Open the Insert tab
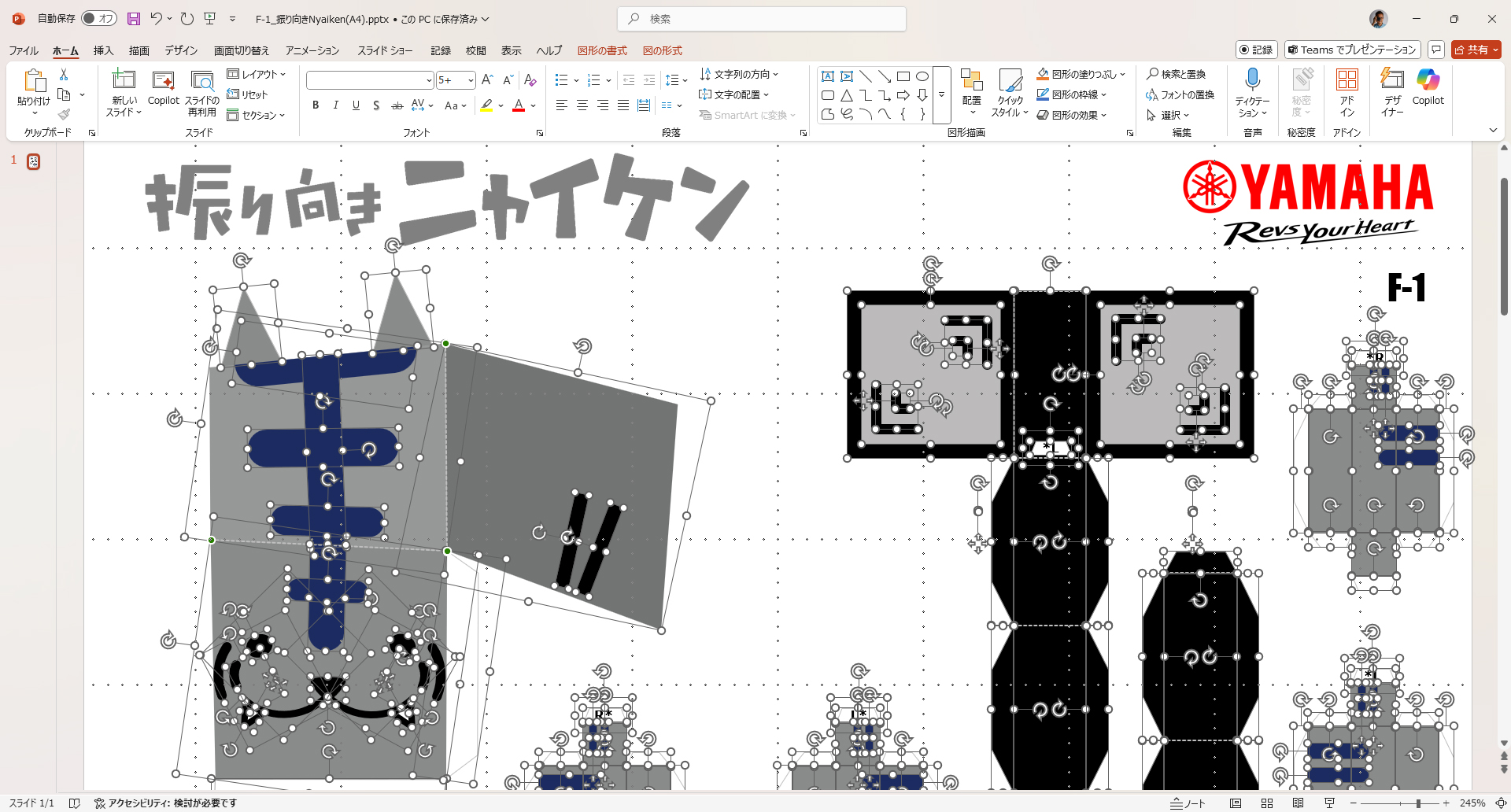 click(103, 50)
